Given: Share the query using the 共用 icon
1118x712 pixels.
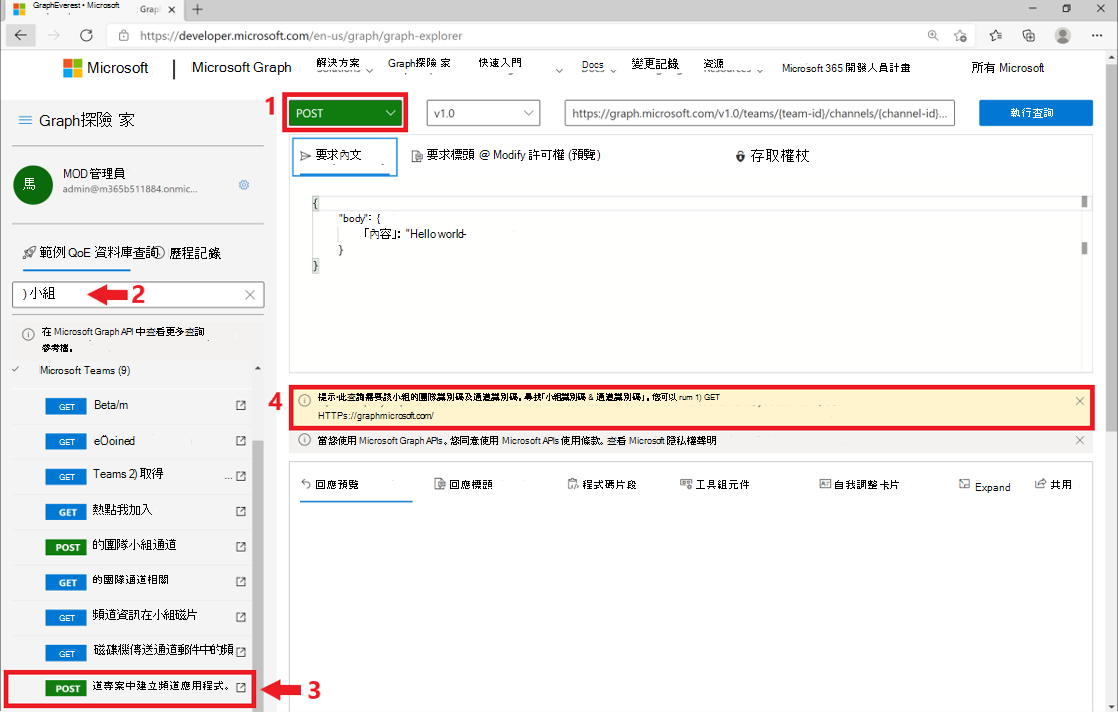Looking at the screenshot, I should click(x=1051, y=486).
